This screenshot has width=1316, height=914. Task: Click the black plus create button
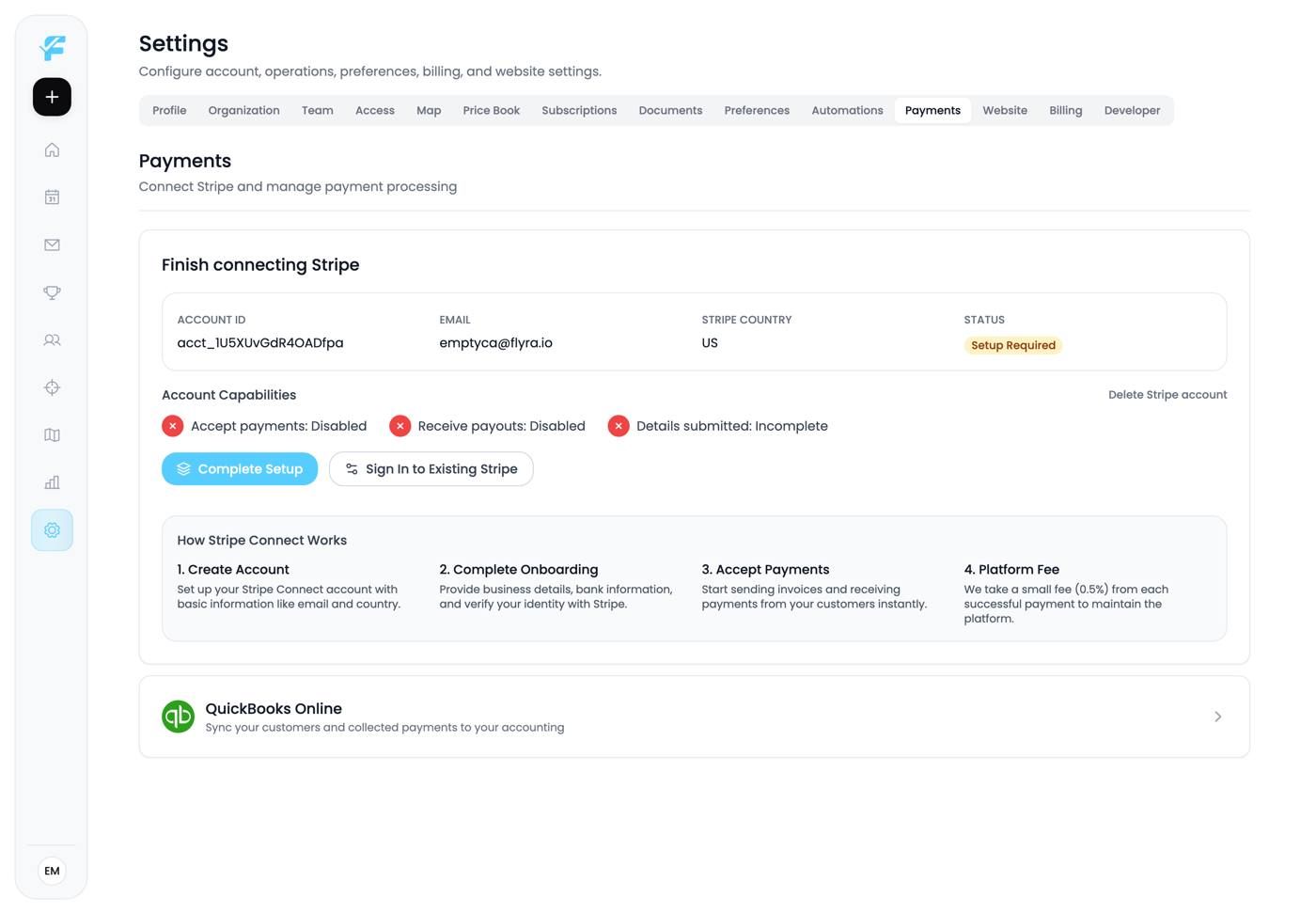coord(52,97)
